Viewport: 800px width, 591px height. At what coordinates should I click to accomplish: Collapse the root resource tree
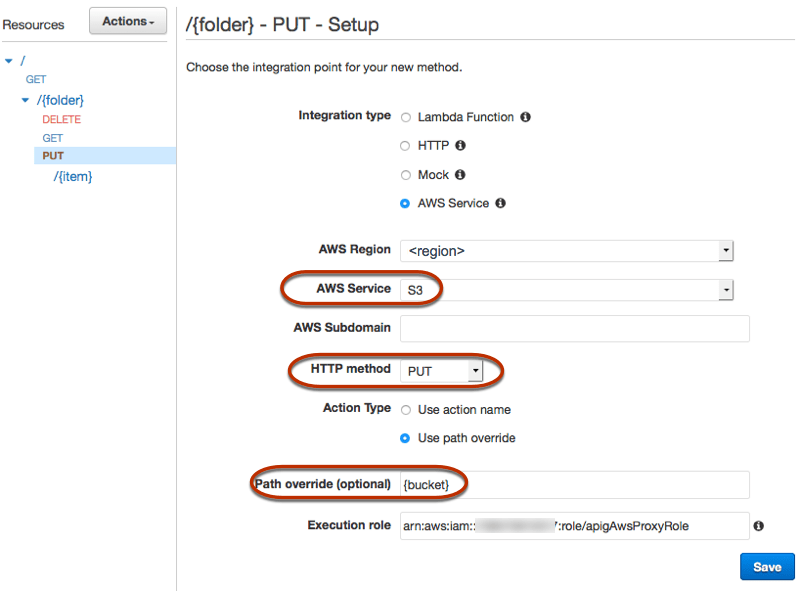8,60
